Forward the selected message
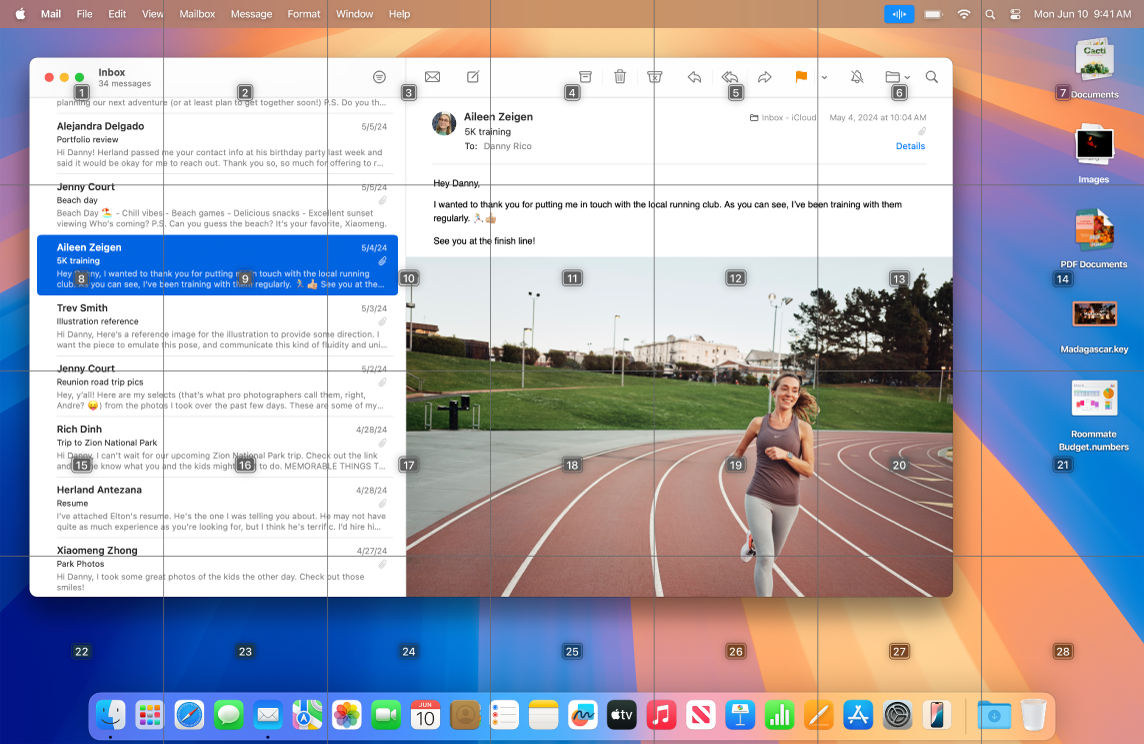The height and width of the screenshot is (746, 1144). (764, 76)
